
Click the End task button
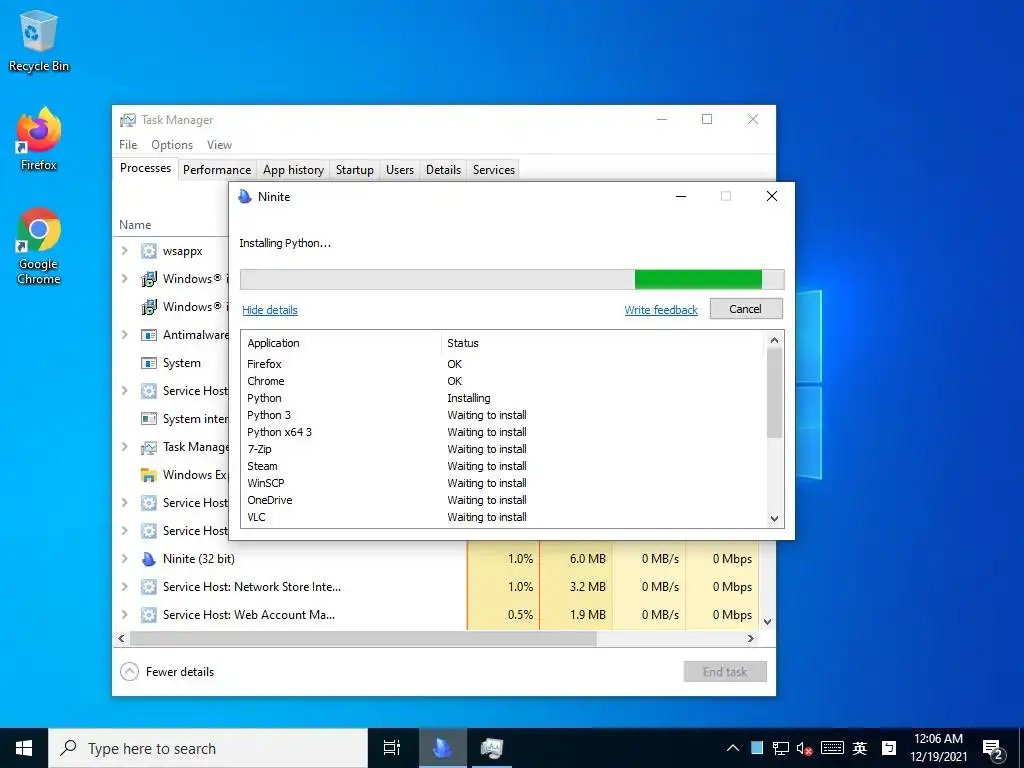pos(725,671)
